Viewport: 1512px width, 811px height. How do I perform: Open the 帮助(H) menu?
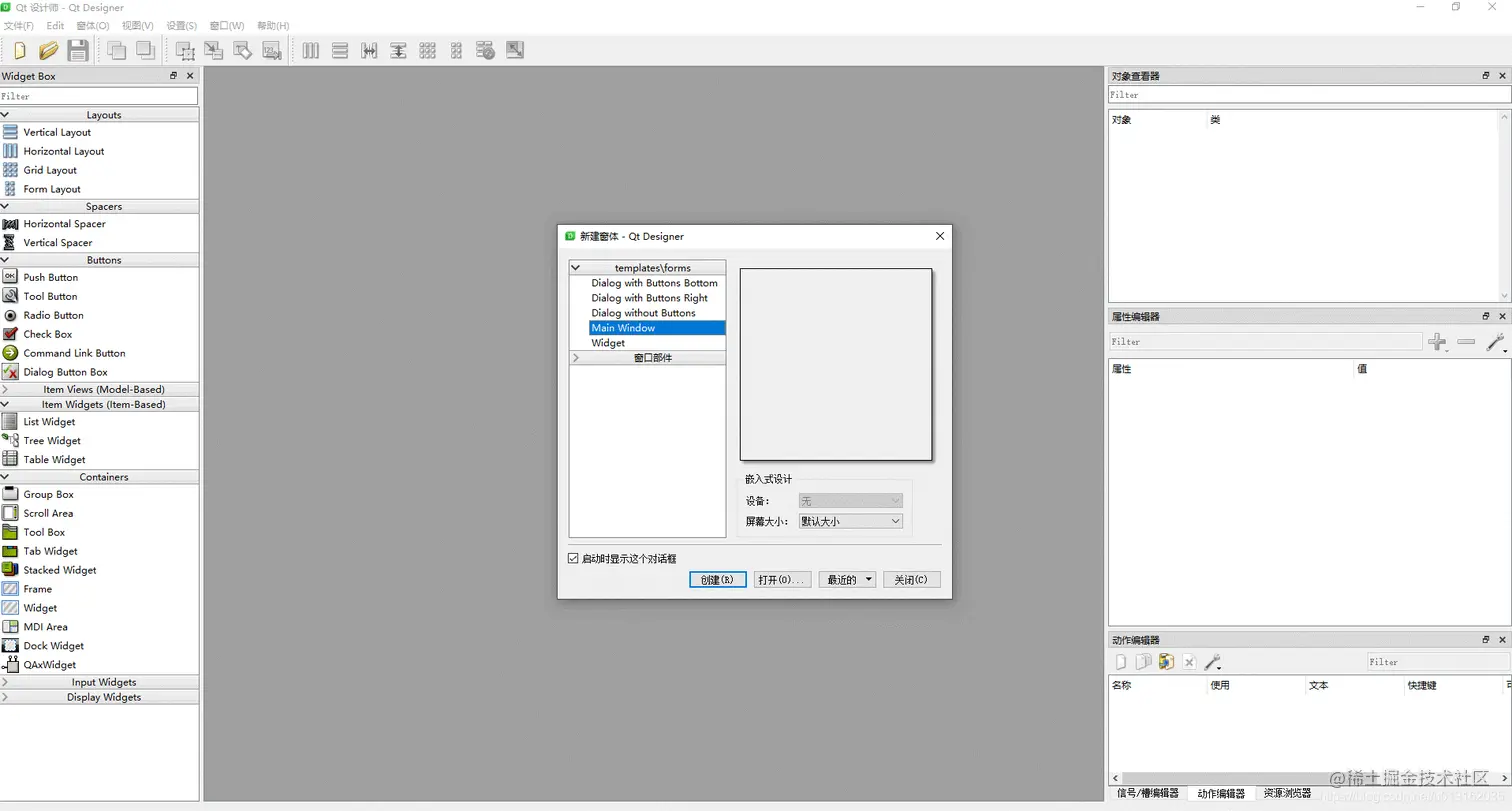pos(273,25)
